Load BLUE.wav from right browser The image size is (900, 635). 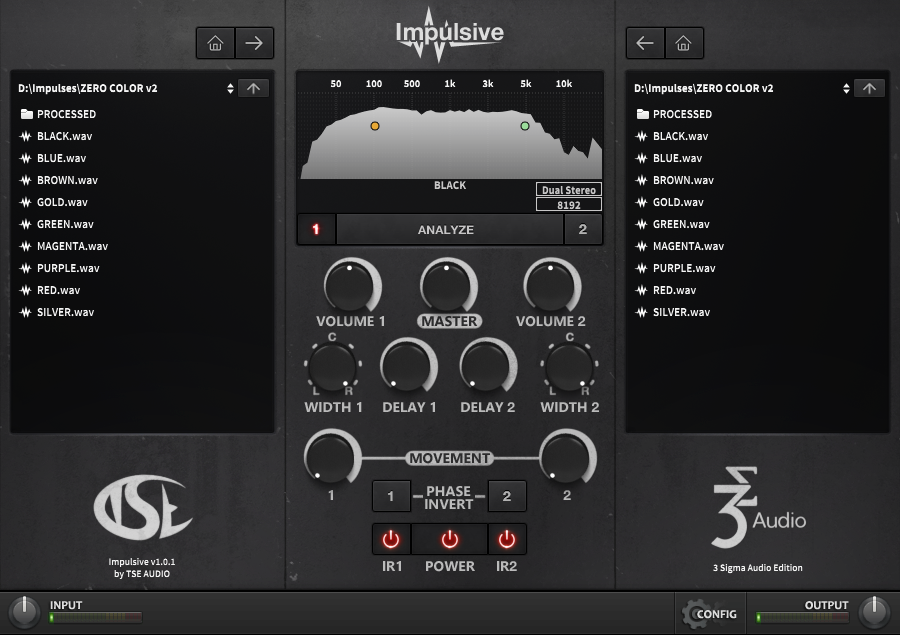(669, 158)
